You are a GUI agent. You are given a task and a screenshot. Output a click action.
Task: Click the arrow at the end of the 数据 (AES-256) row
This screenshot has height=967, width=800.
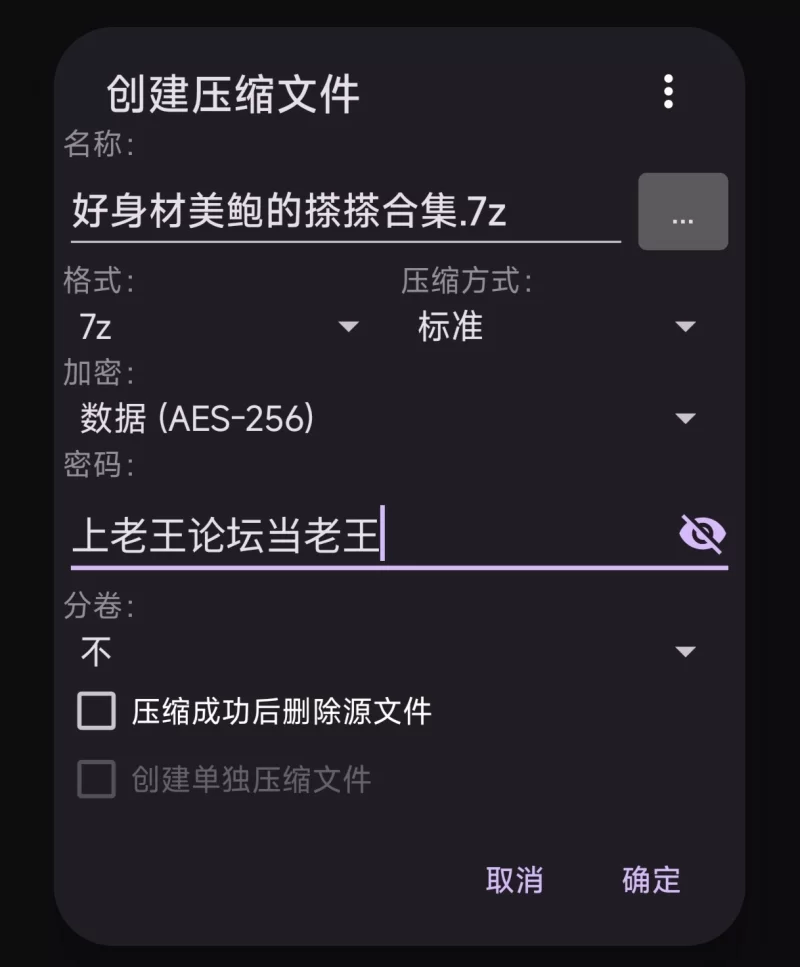tap(685, 419)
